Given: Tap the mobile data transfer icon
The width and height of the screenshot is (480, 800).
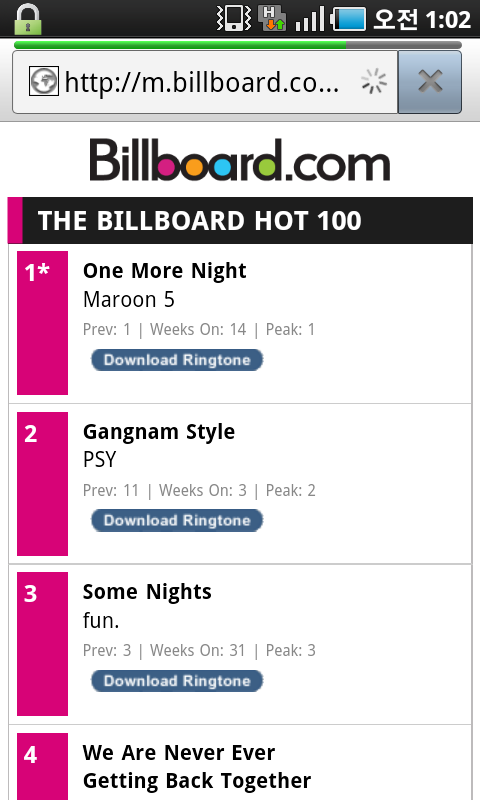Looking at the screenshot, I should 272,18.
